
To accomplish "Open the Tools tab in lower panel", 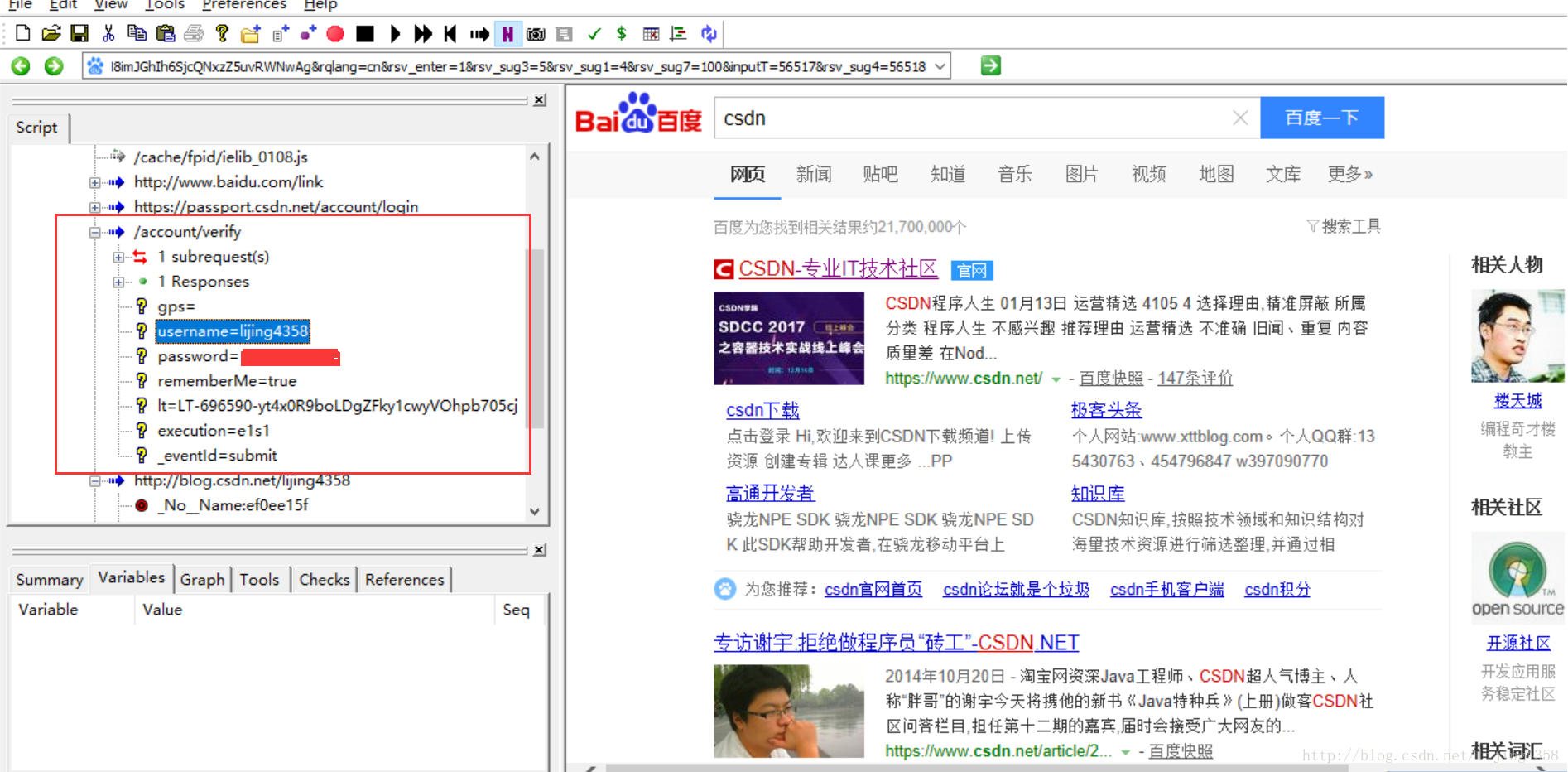I will pos(259,580).
